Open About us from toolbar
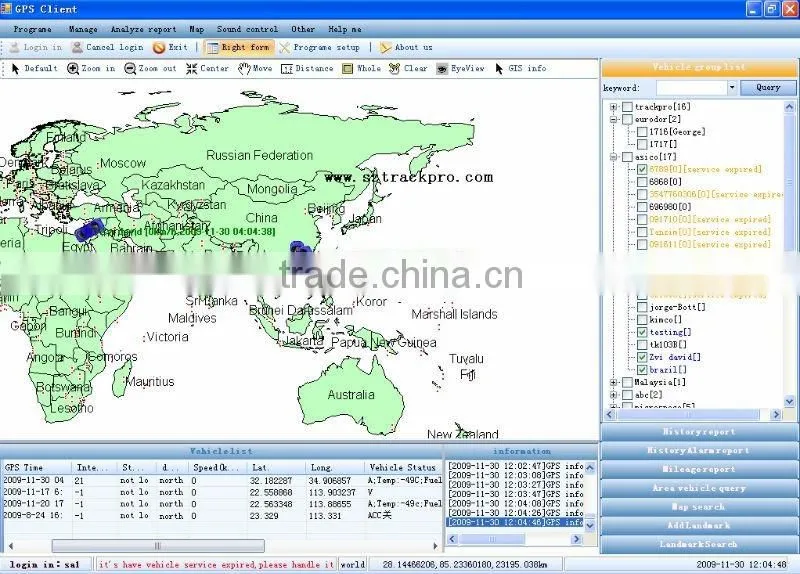 [x=406, y=47]
